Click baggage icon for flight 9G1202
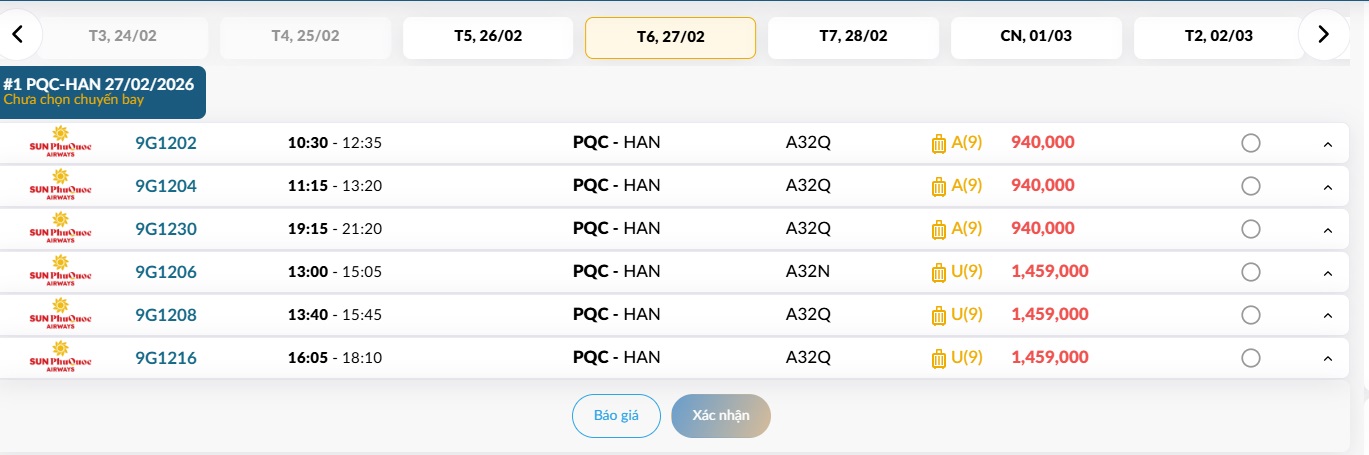 [x=938, y=143]
